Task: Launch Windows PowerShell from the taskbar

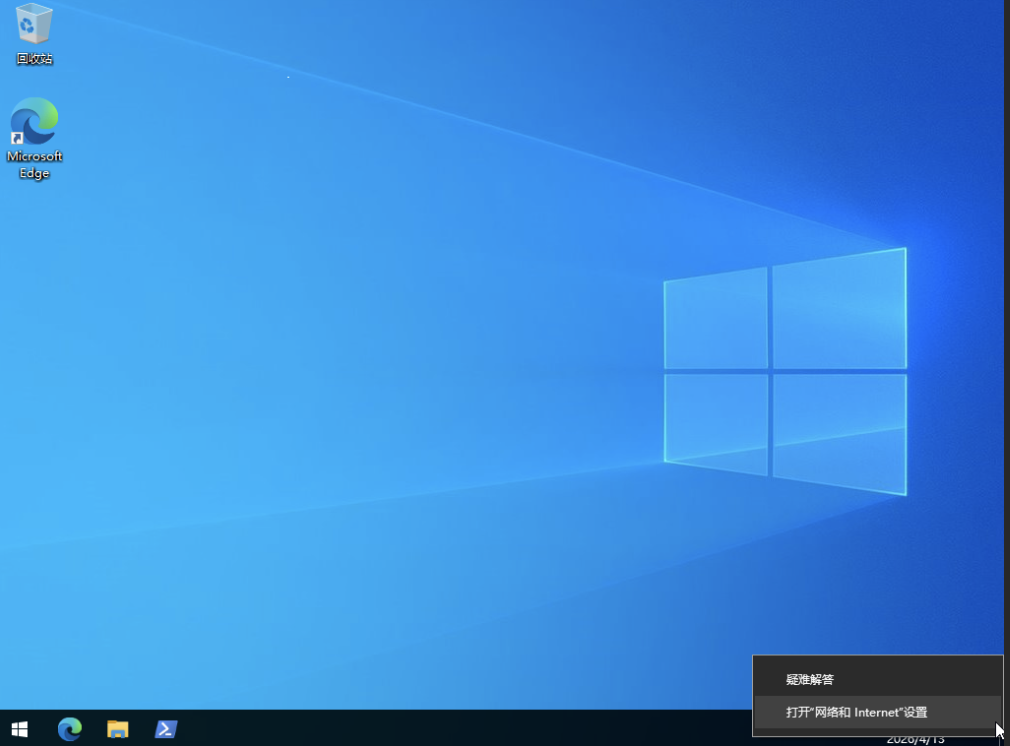Action: tap(166, 729)
